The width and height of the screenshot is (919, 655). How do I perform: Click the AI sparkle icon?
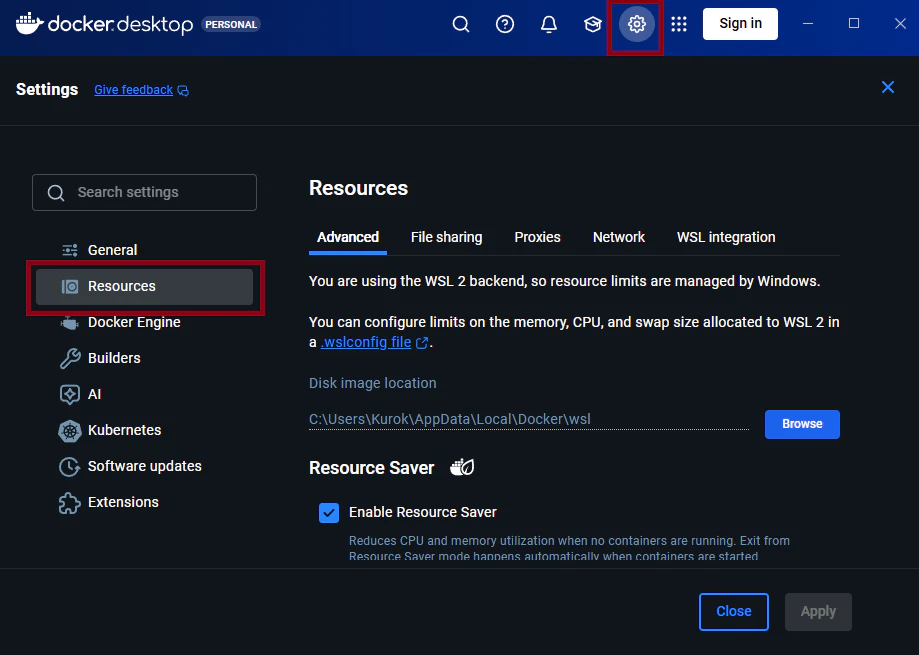70,394
